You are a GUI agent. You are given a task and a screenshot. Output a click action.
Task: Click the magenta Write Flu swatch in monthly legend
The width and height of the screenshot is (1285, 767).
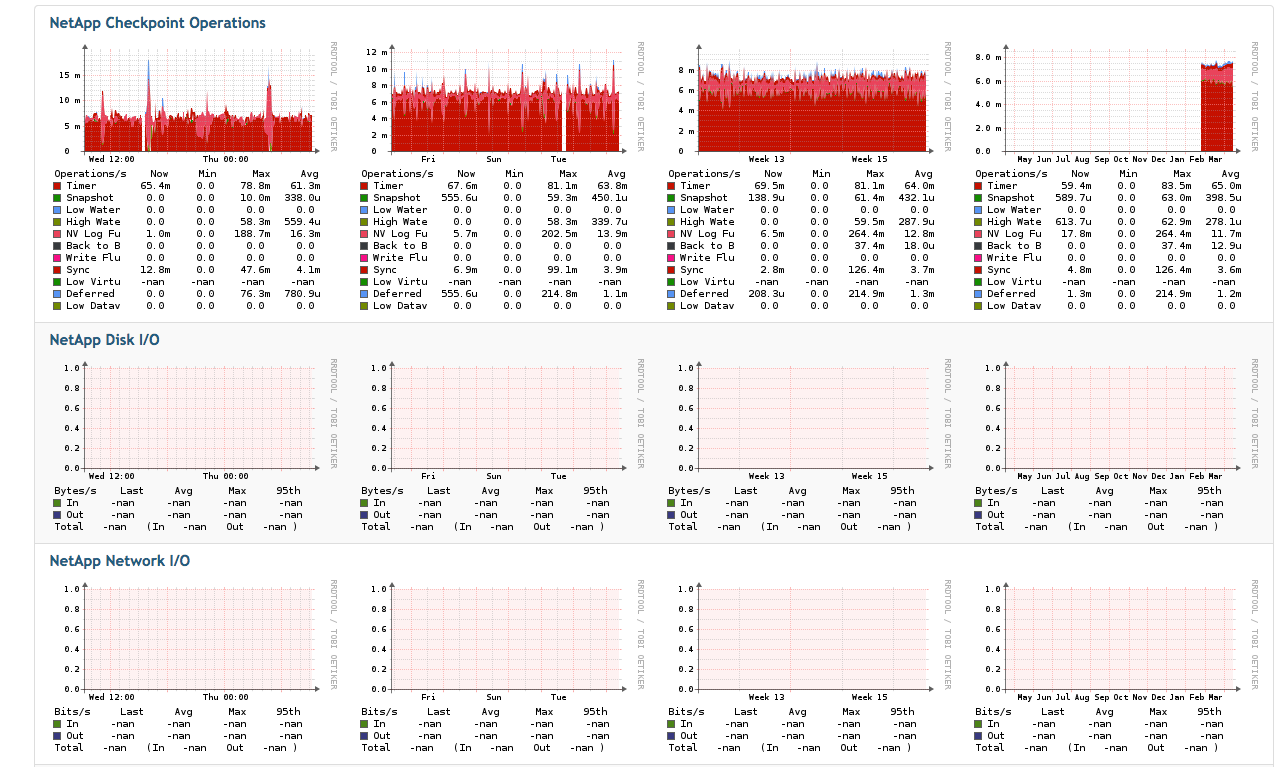click(x=672, y=258)
